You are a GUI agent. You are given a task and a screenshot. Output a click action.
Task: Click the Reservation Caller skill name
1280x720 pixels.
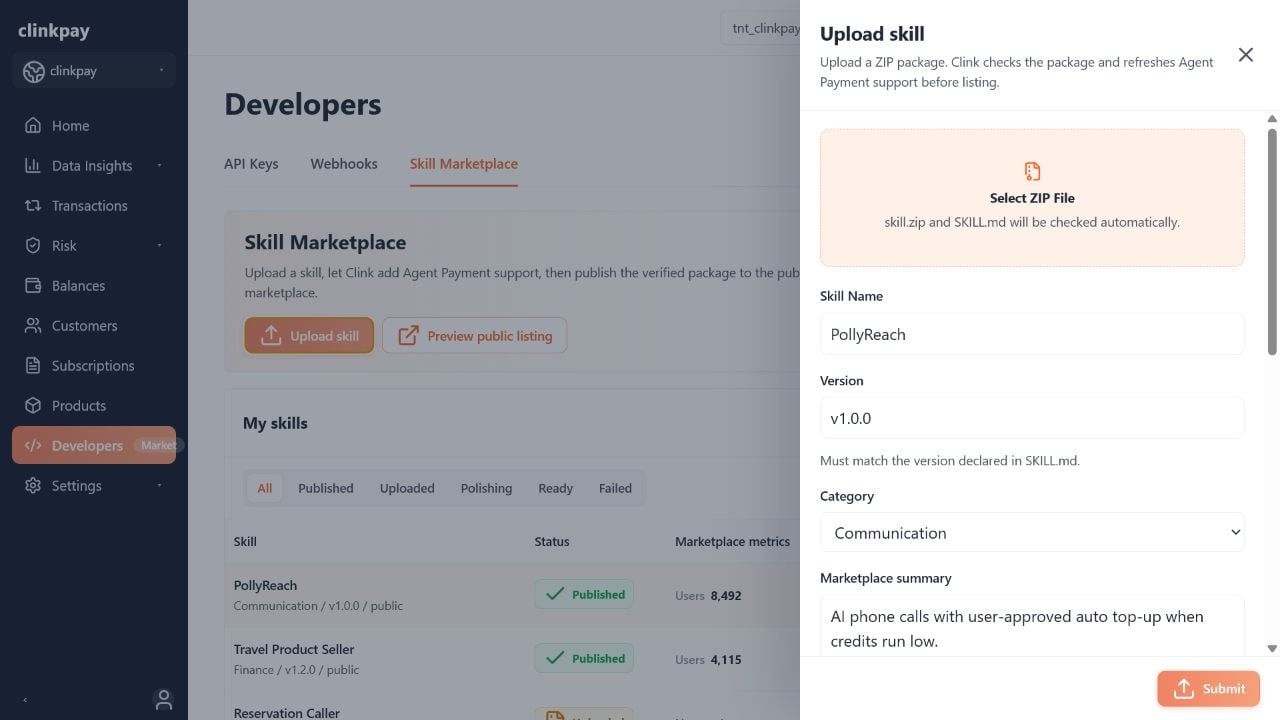pyautogui.click(x=287, y=713)
